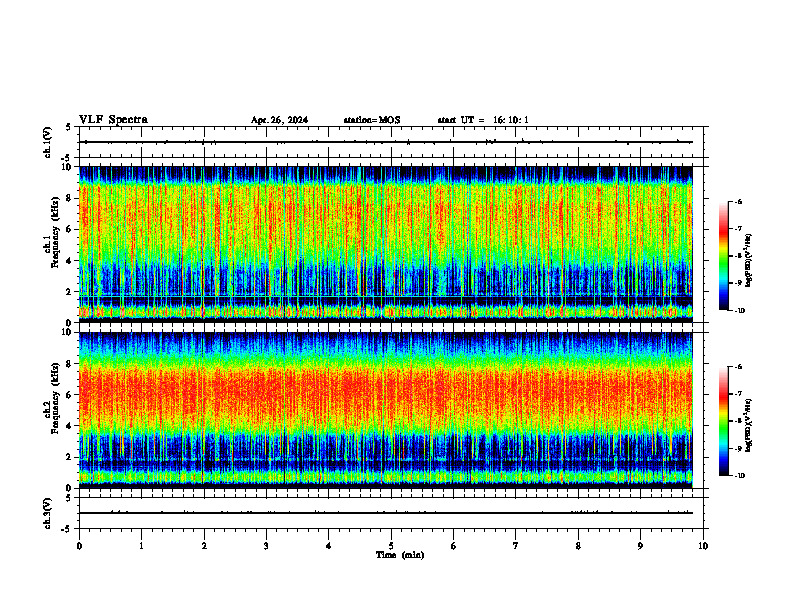This screenshot has width=792, height=612.
Task: Click the '-10' label on ch.1 color bar
Action: (x=740, y=311)
